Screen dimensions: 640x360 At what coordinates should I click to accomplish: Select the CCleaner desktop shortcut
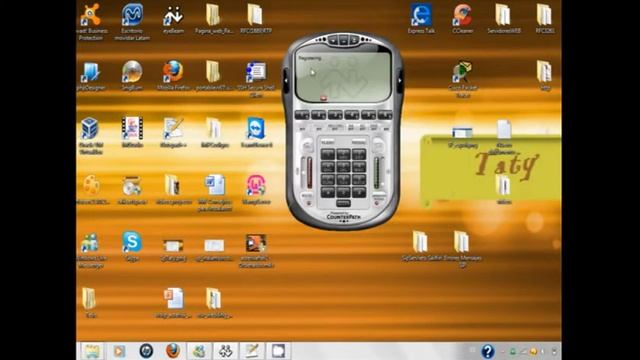click(x=462, y=18)
